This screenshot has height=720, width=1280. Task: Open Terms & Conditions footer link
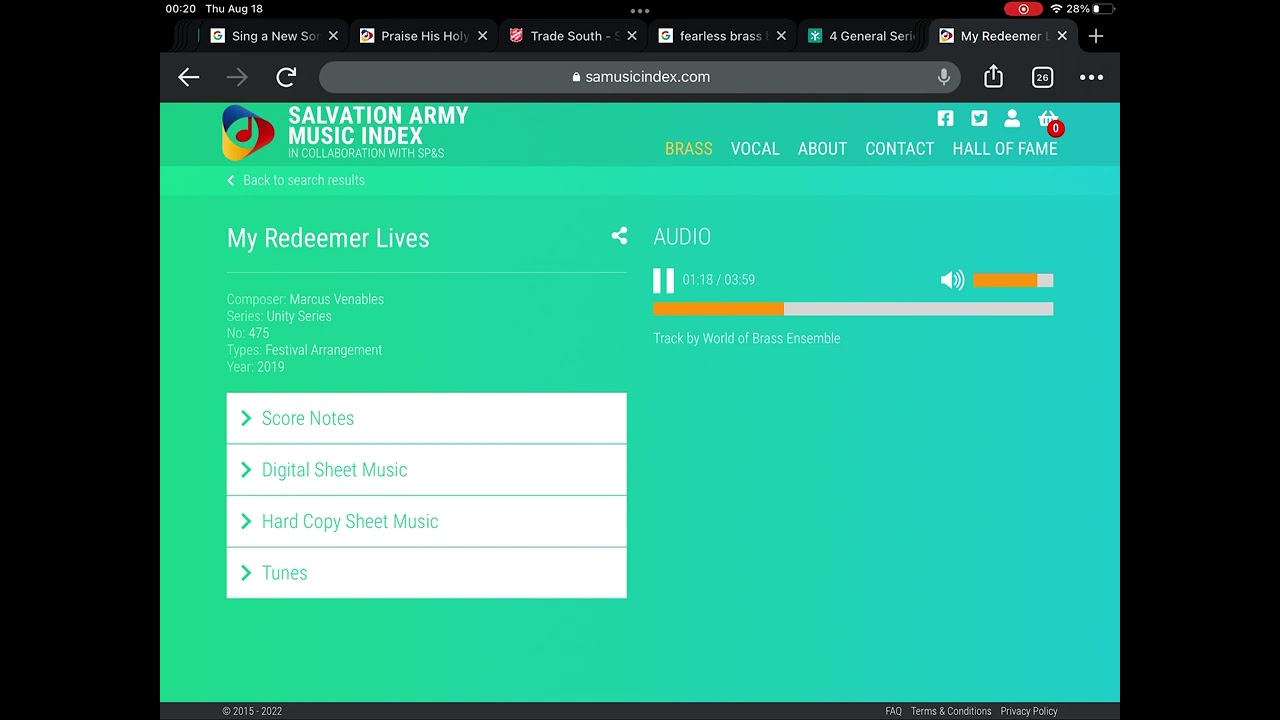tap(951, 711)
